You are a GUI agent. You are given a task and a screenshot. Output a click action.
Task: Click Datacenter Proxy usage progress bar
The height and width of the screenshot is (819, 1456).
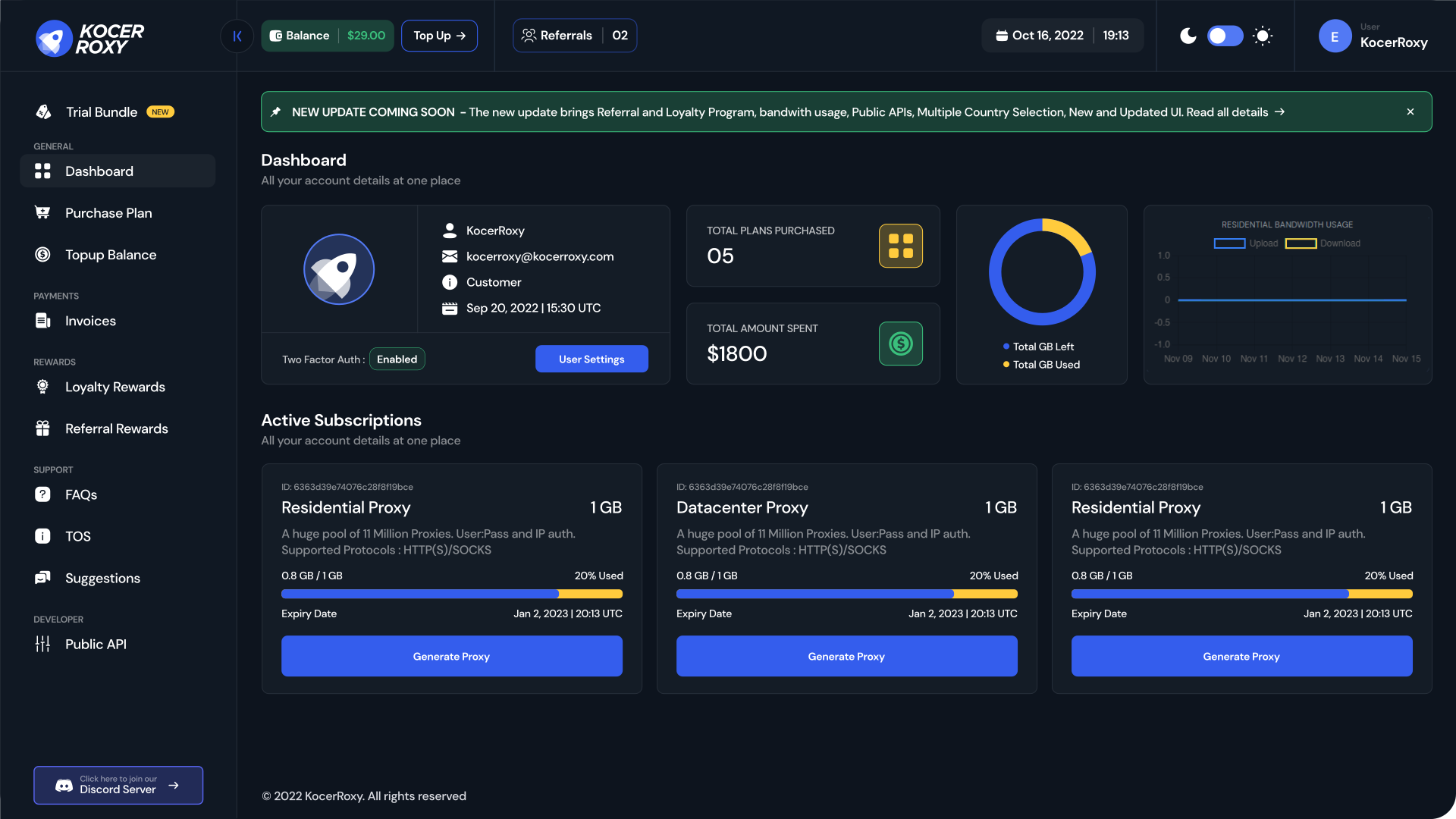click(x=846, y=594)
